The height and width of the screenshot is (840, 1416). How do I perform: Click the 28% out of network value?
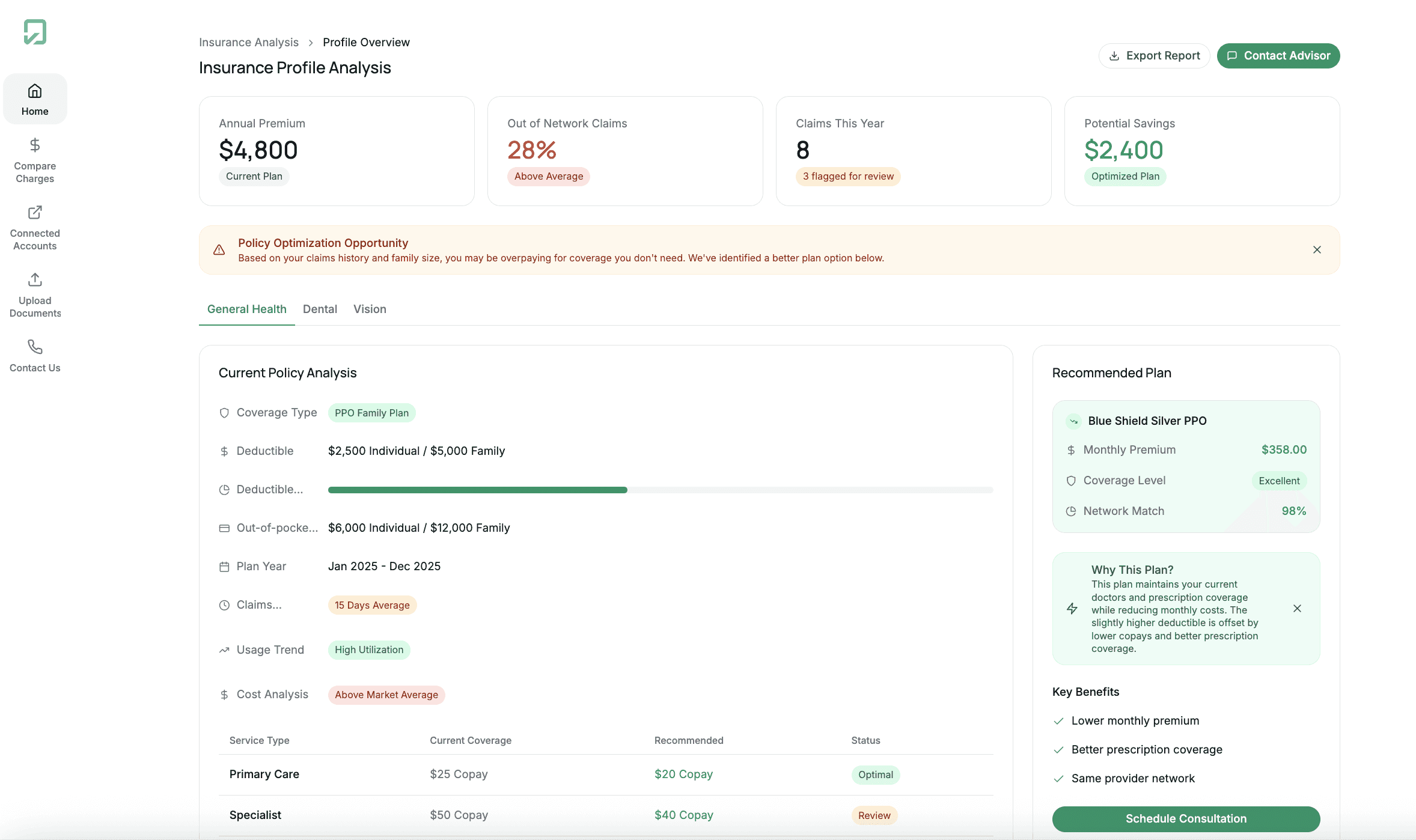pyautogui.click(x=532, y=150)
